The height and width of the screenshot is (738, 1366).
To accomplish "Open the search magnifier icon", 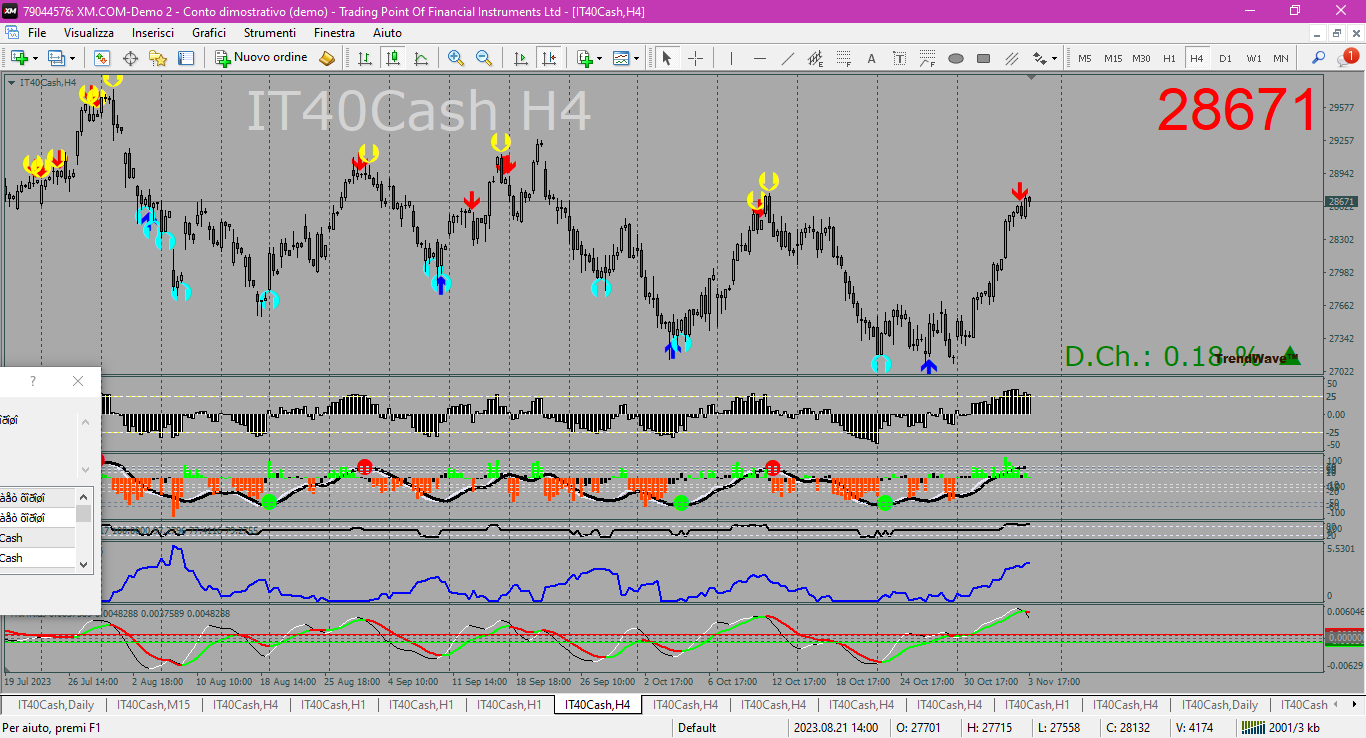I will [x=1319, y=58].
